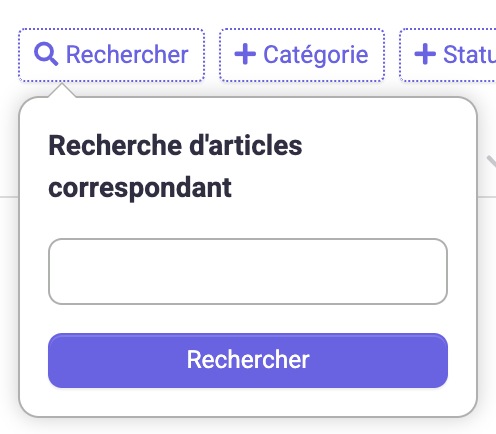Launch article search using the filled purple button
Screen dimensions: 496x434
248,360
